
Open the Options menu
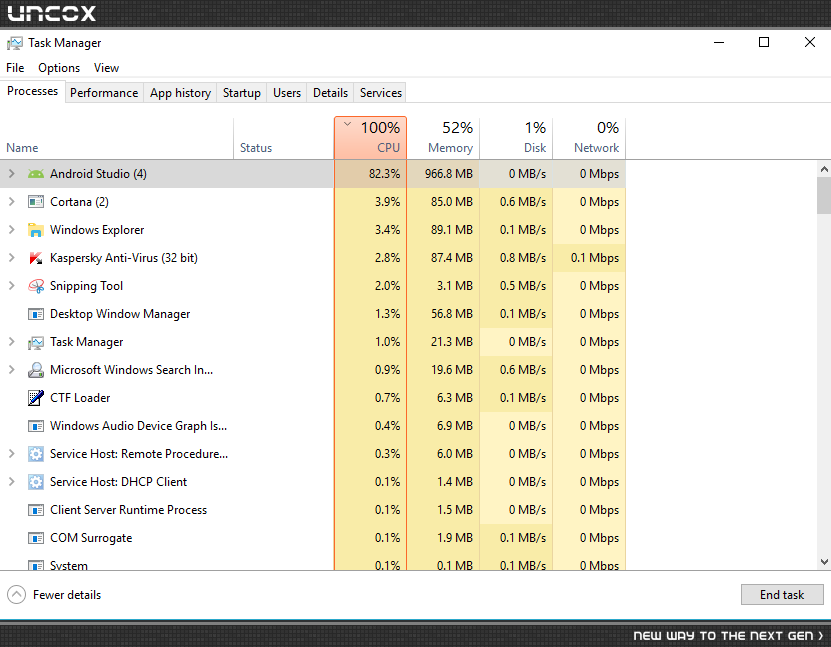(59, 68)
